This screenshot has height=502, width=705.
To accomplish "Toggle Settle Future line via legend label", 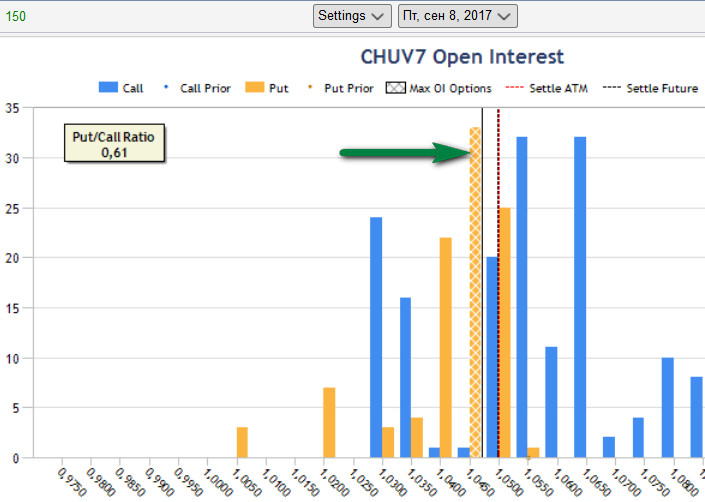I will [662, 88].
